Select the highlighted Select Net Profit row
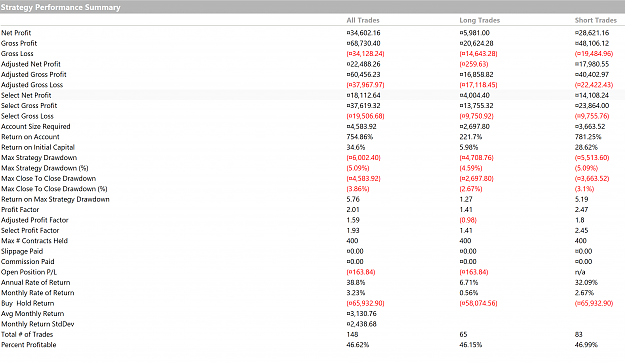 pos(312,95)
